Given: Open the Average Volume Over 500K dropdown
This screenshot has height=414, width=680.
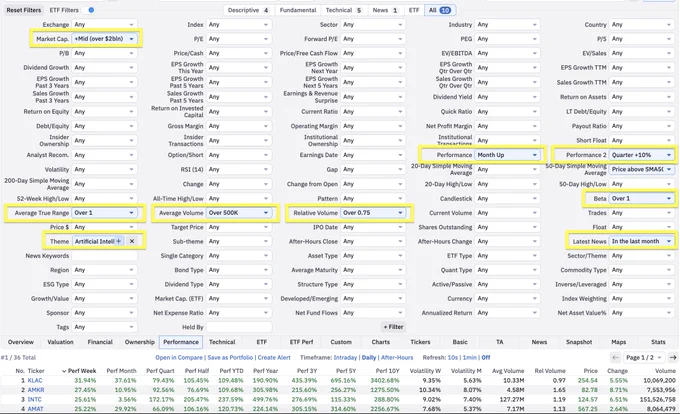Looking at the screenshot, I should click(239, 213).
